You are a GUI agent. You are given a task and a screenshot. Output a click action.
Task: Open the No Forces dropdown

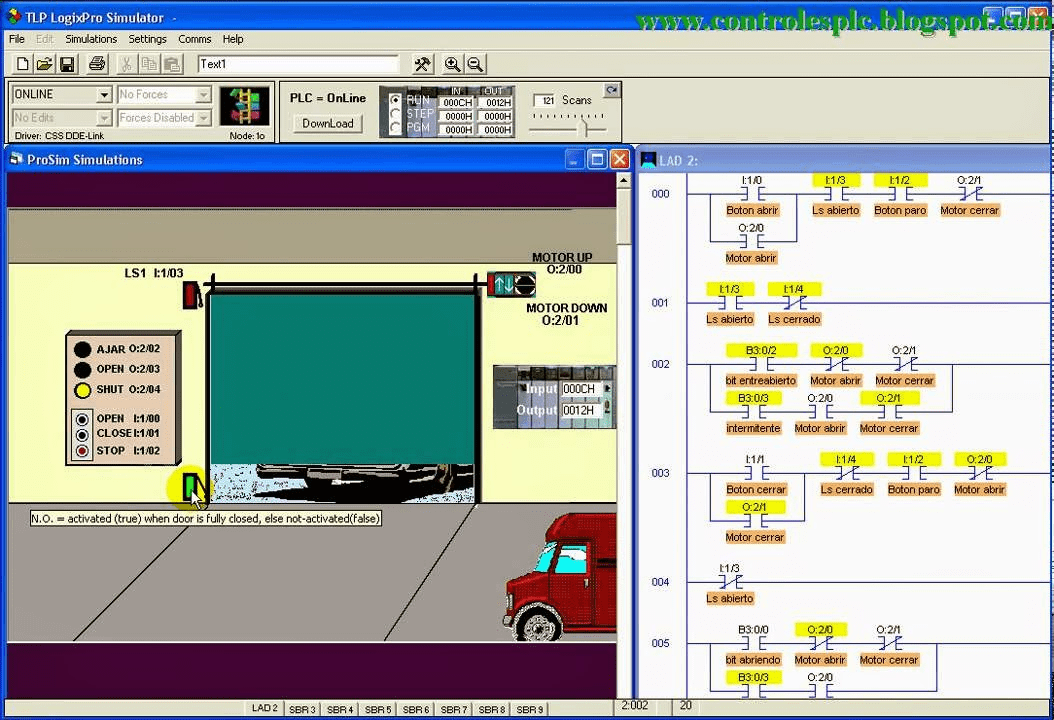pos(204,95)
